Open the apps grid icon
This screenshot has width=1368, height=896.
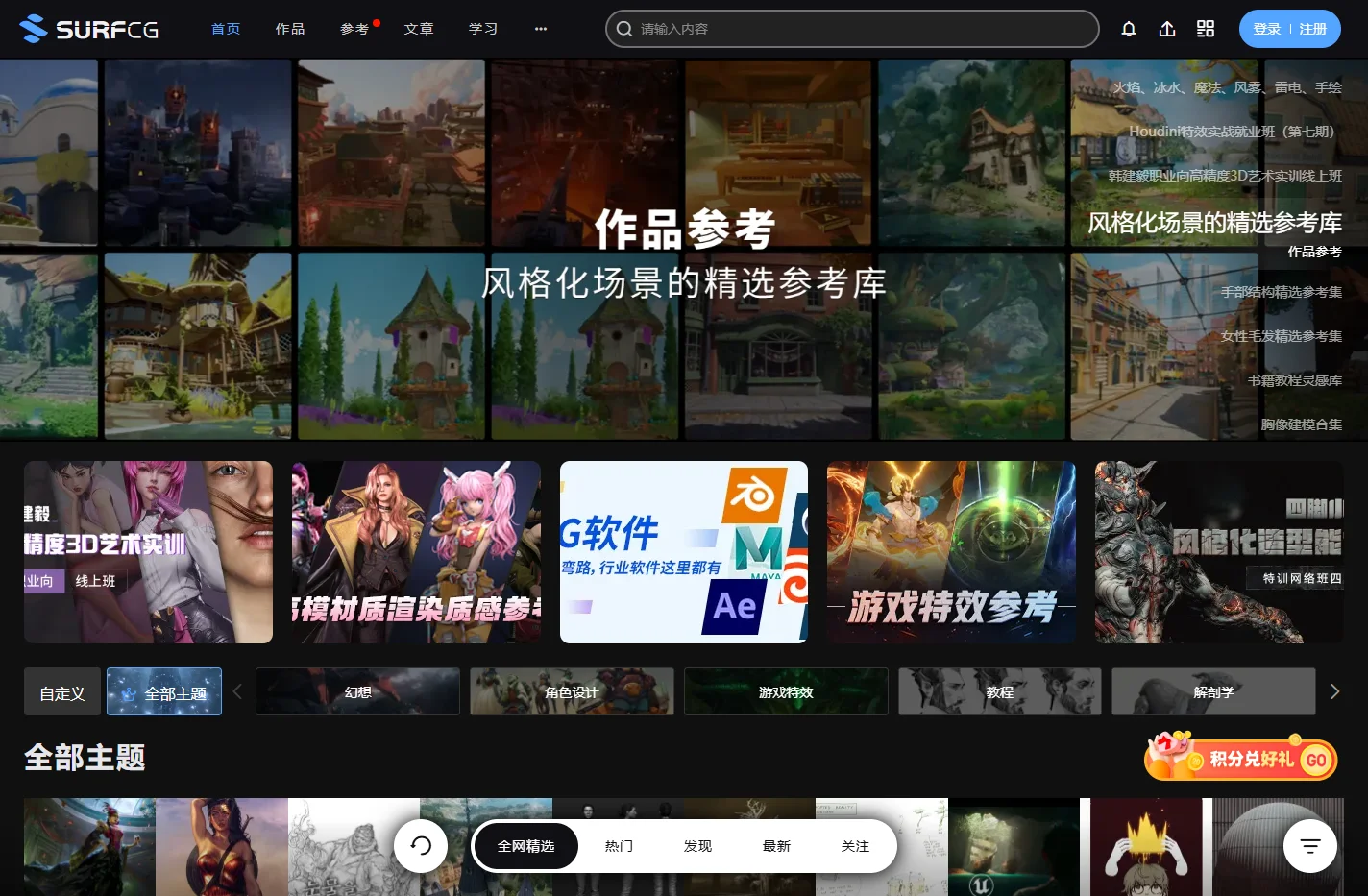click(x=1206, y=29)
